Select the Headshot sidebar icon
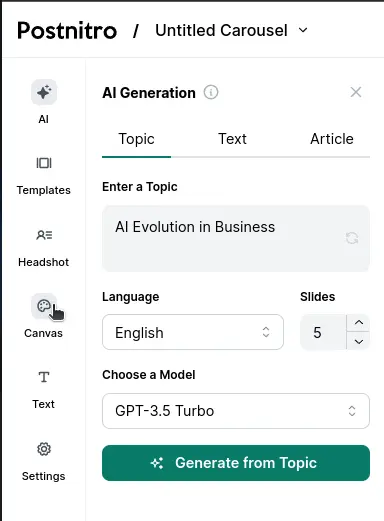This screenshot has height=521, width=384. (44, 235)
